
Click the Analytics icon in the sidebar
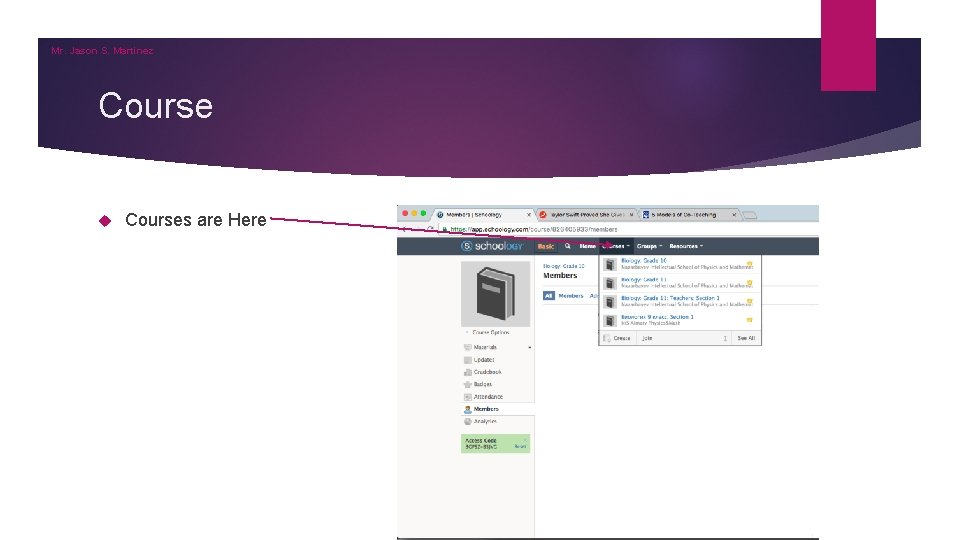[x=468, y=421]
